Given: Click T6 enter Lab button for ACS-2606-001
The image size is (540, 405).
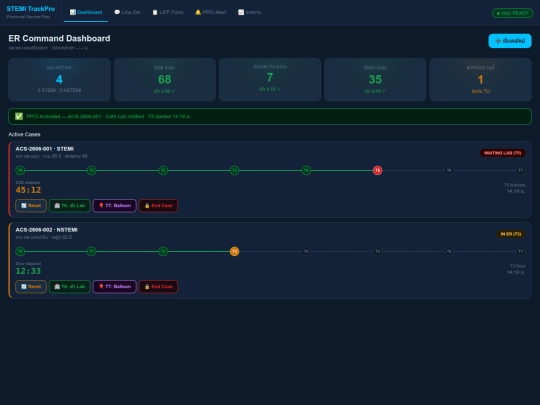Looking at the screenshot, I should 70,206.
